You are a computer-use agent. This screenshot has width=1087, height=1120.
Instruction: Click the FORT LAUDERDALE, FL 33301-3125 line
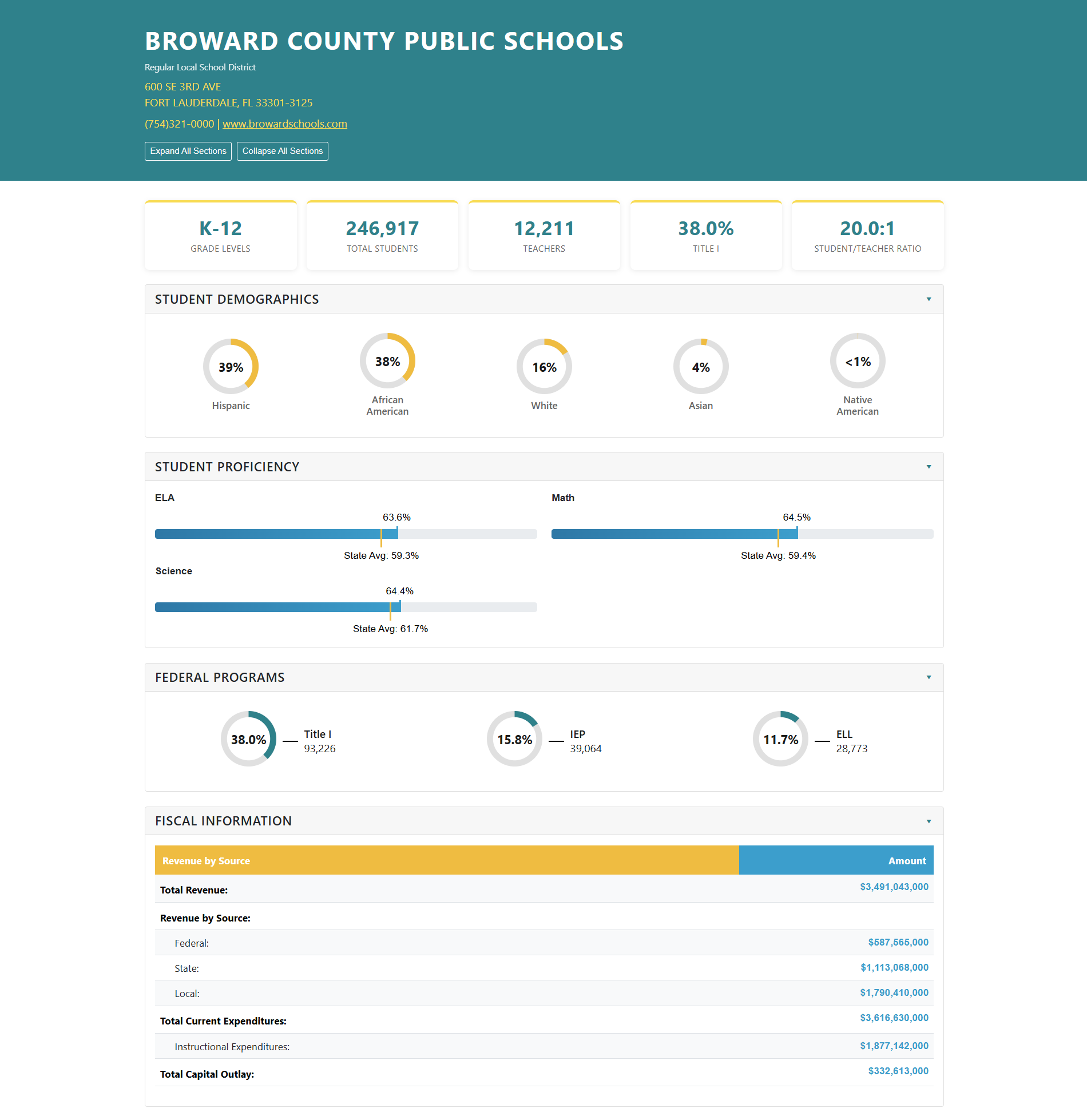(229, 103)
